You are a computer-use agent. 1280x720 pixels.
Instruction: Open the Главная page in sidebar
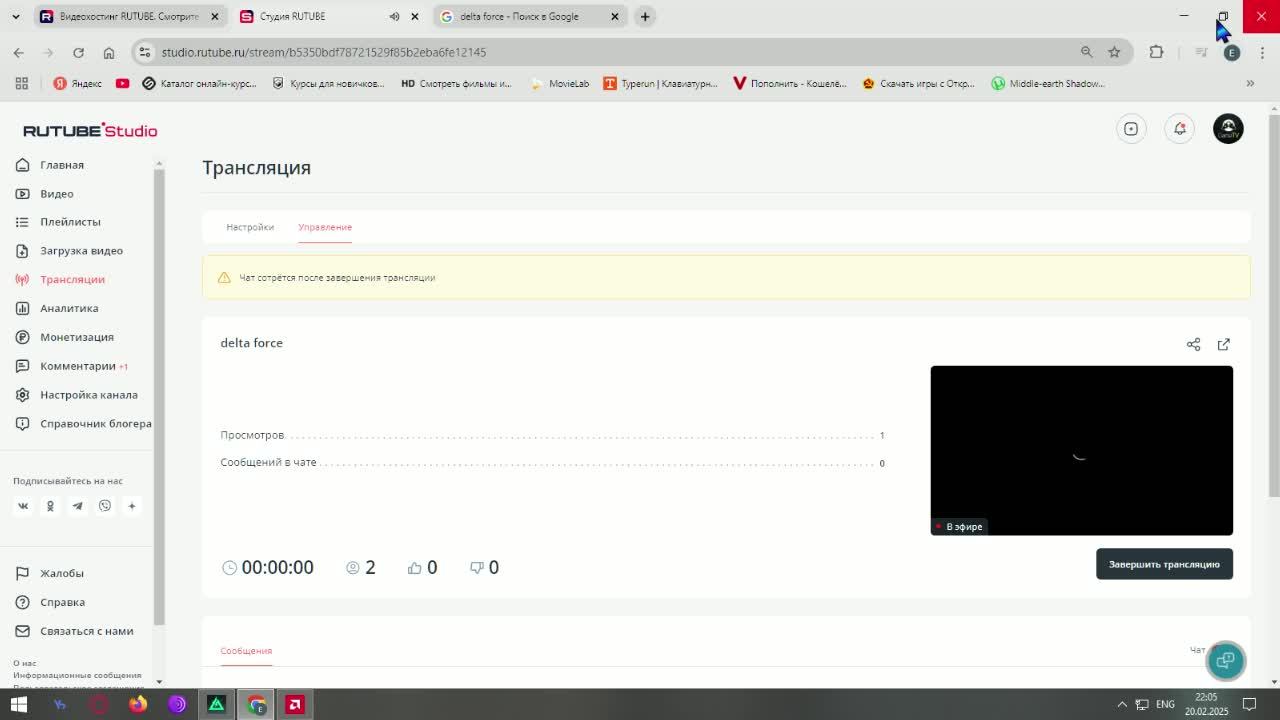(x=62, y=165)
